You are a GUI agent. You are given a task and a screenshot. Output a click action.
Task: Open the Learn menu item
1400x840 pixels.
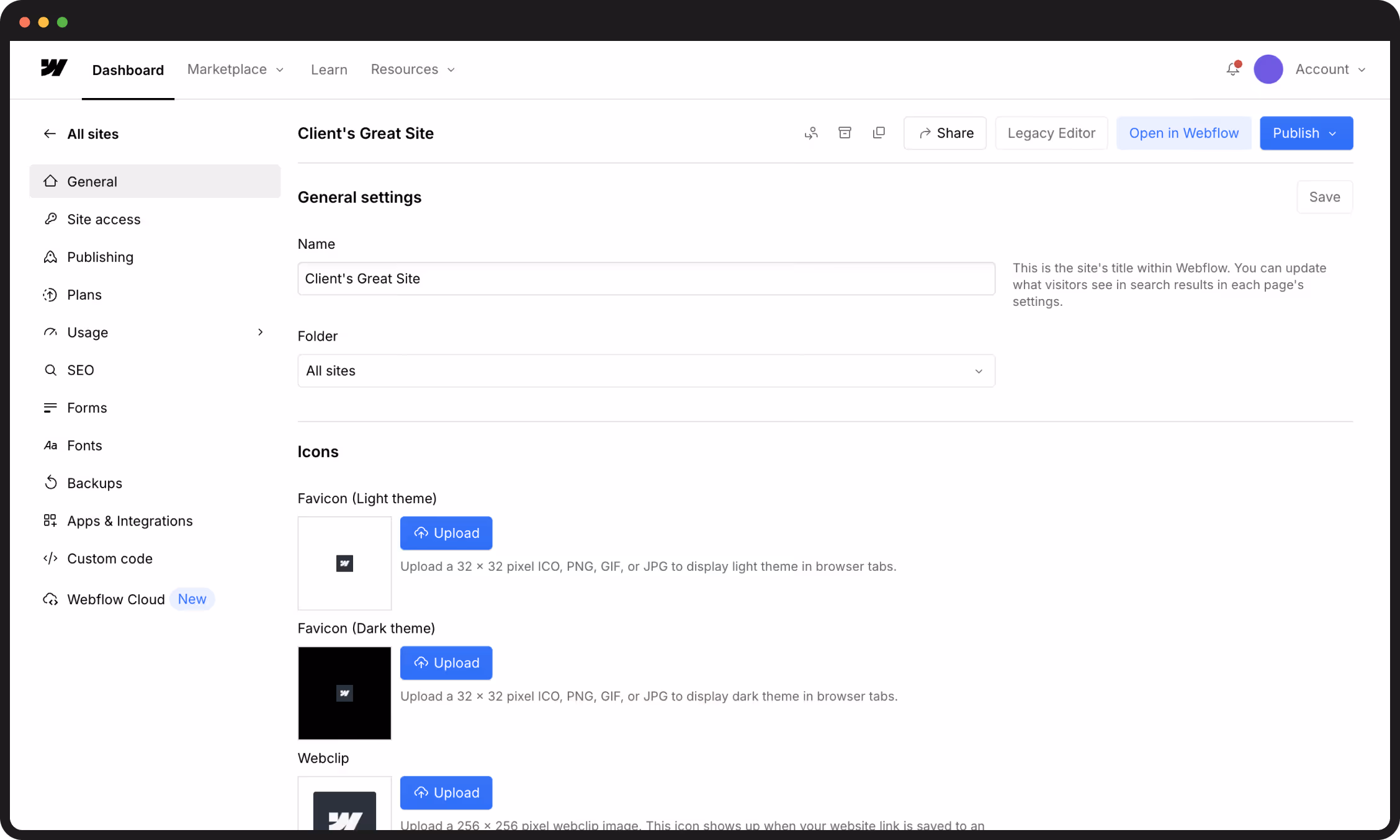329,69
